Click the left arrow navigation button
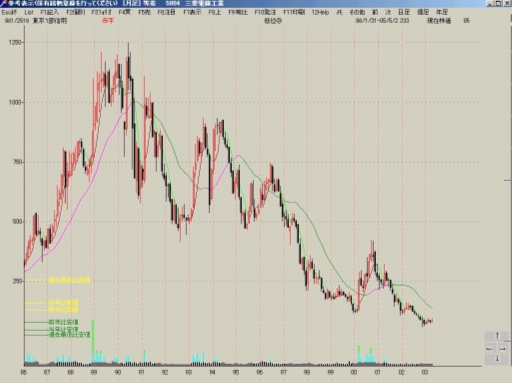Viewport: 512px width, 383px height. point(490,349)
